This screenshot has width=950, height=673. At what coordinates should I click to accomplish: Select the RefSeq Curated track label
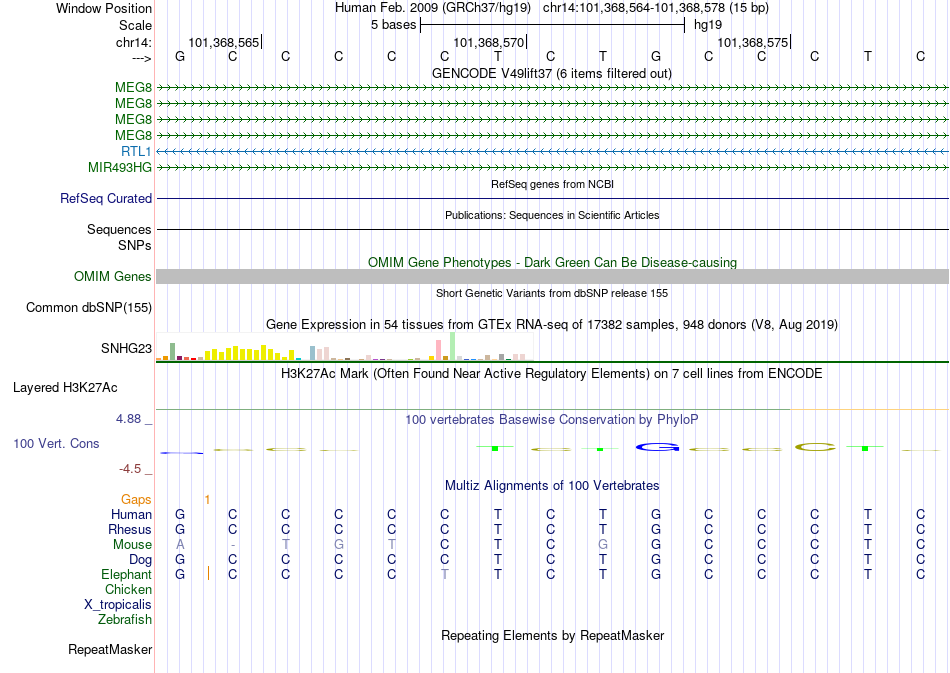pyautogui.click(x=106, y=199)
